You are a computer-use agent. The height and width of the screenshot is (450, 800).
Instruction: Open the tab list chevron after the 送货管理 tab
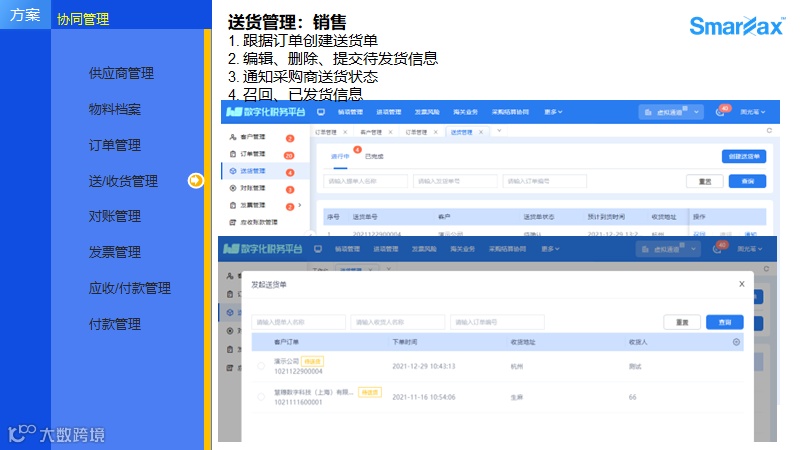(499, 131)
